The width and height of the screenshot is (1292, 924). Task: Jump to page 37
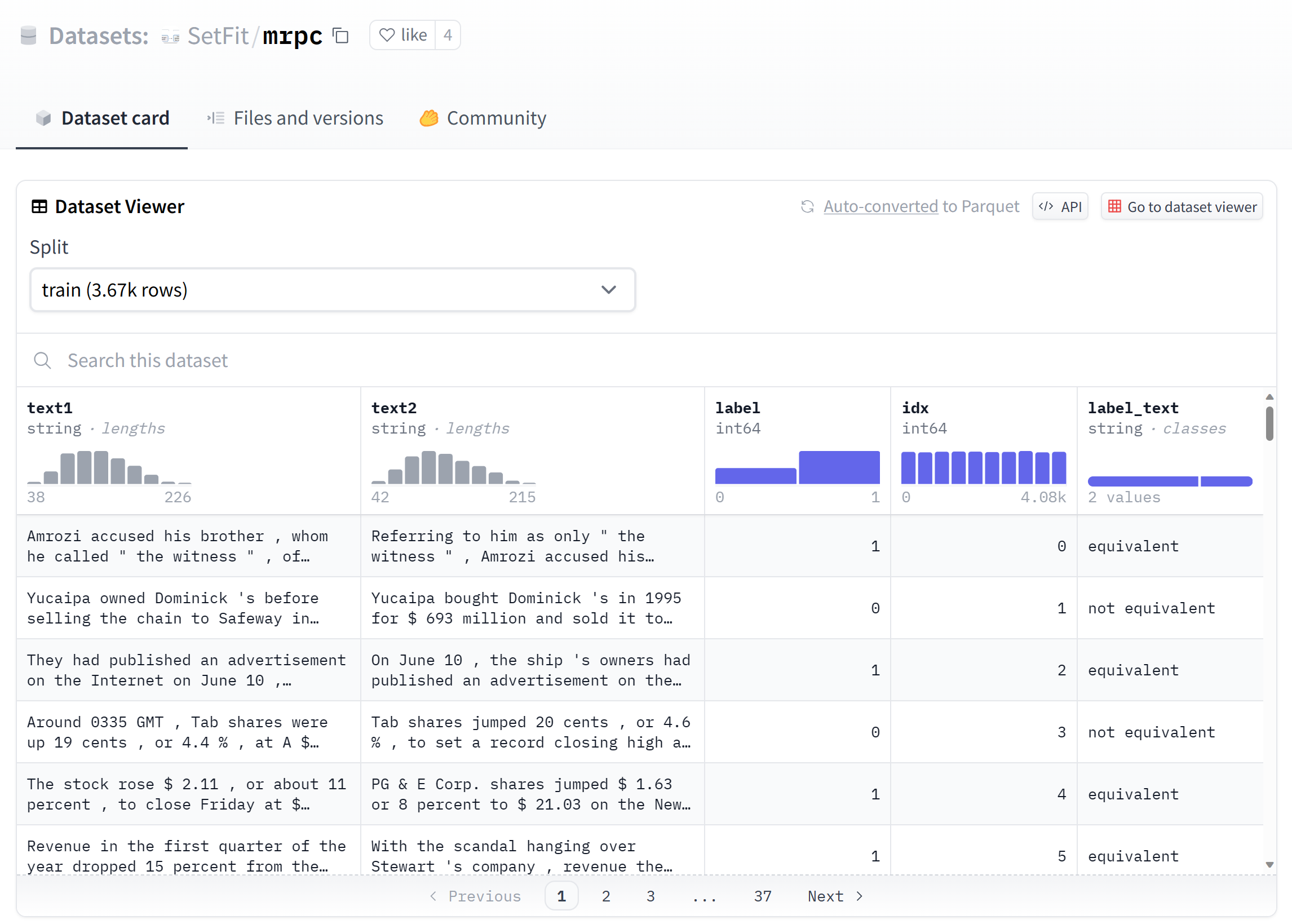[x=762, y=896]
